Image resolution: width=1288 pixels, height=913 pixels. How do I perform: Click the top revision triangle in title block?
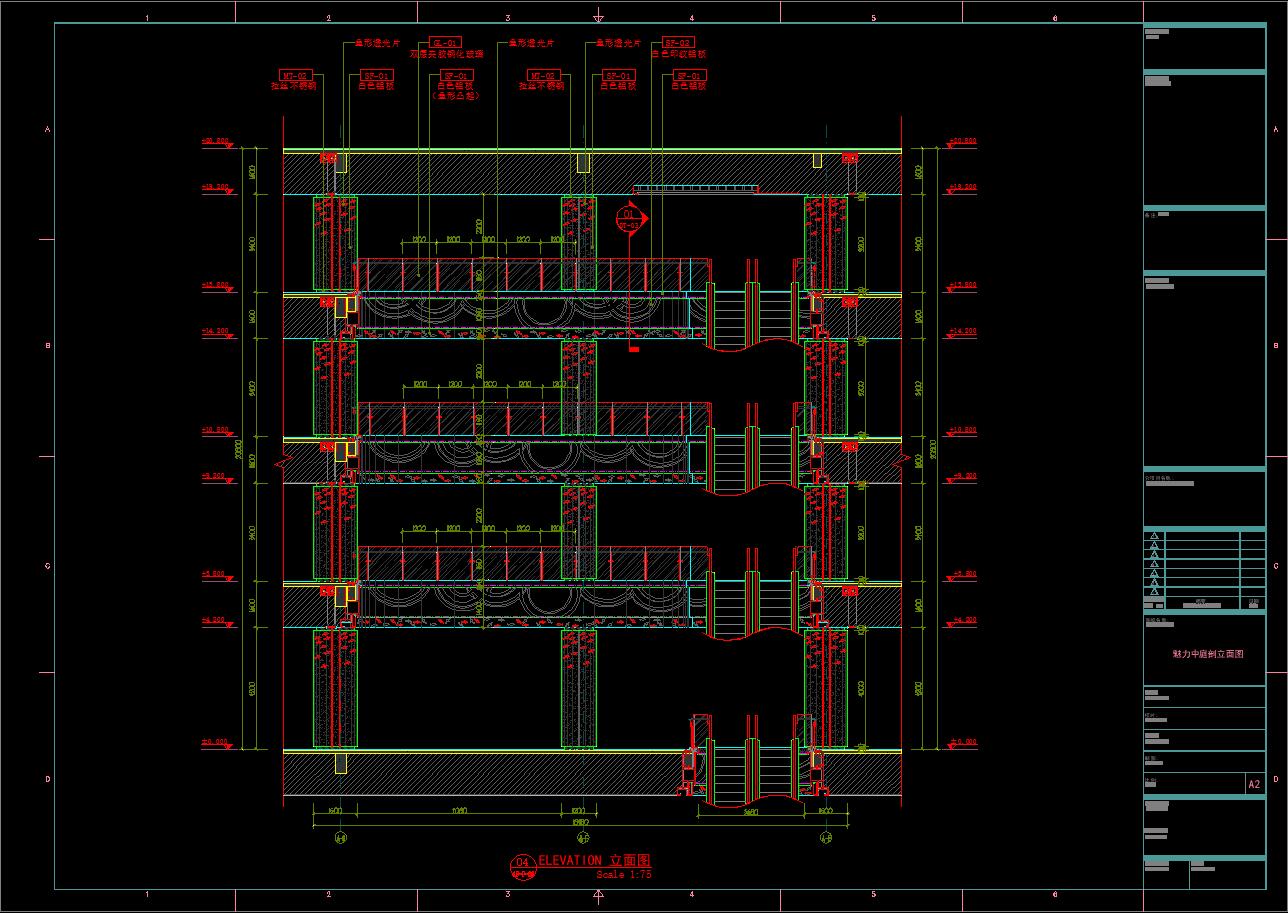1154,537
